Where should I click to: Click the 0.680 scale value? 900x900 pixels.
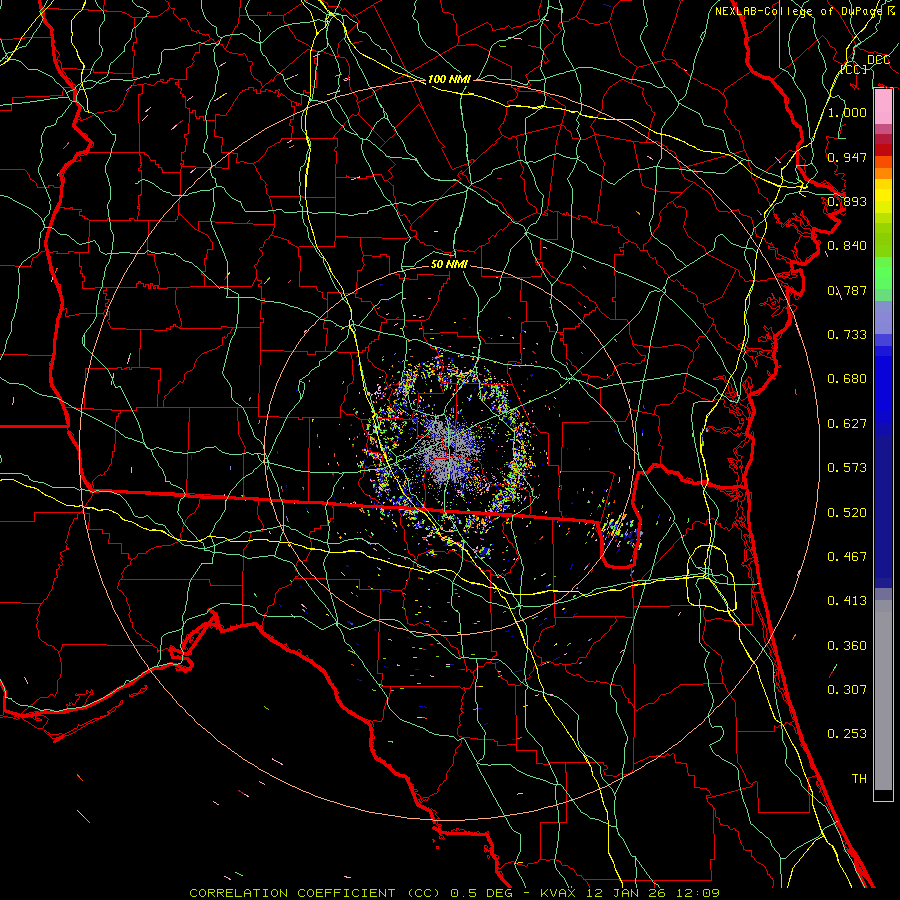point(847,379)
